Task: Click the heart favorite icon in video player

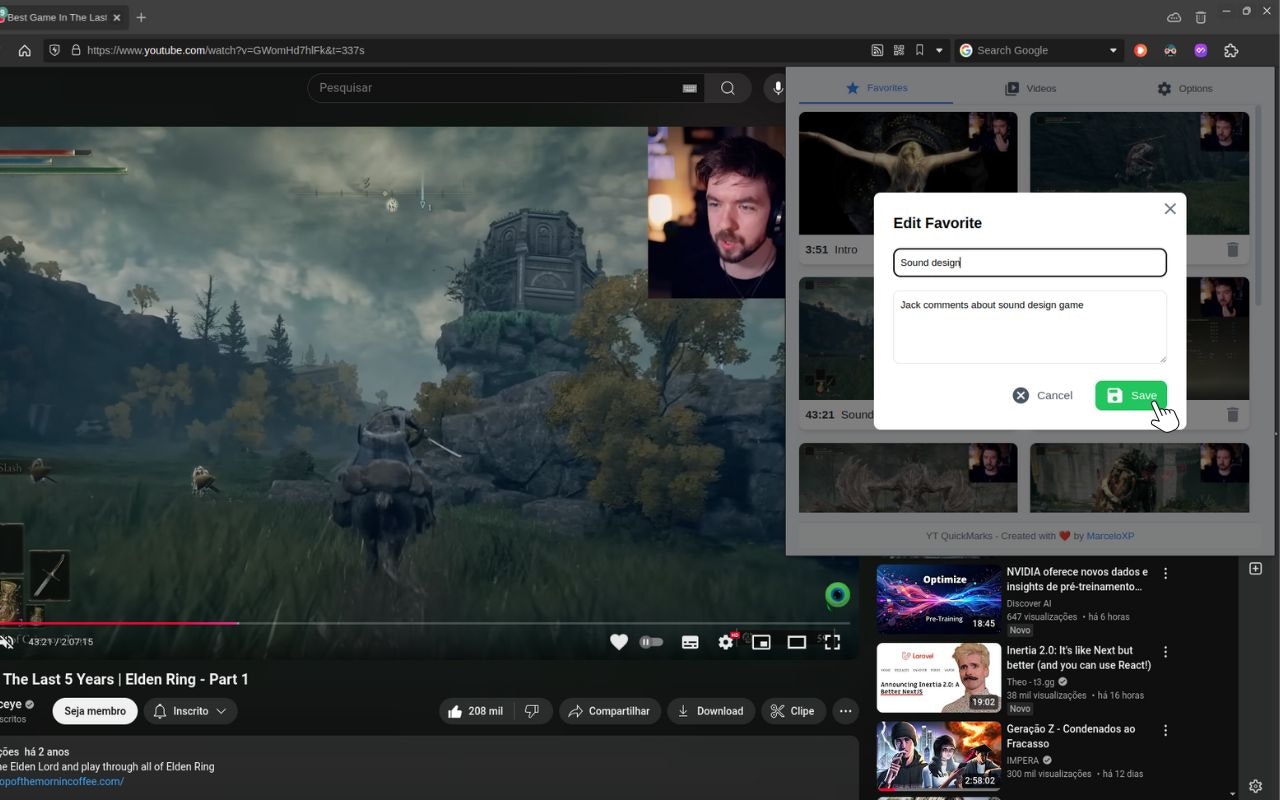Action: pyautogui.click(x=619, y=642)
